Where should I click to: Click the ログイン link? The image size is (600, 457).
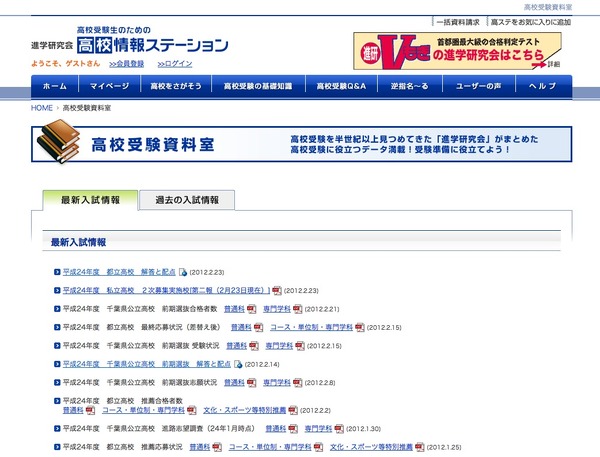(x=175, y=64)
